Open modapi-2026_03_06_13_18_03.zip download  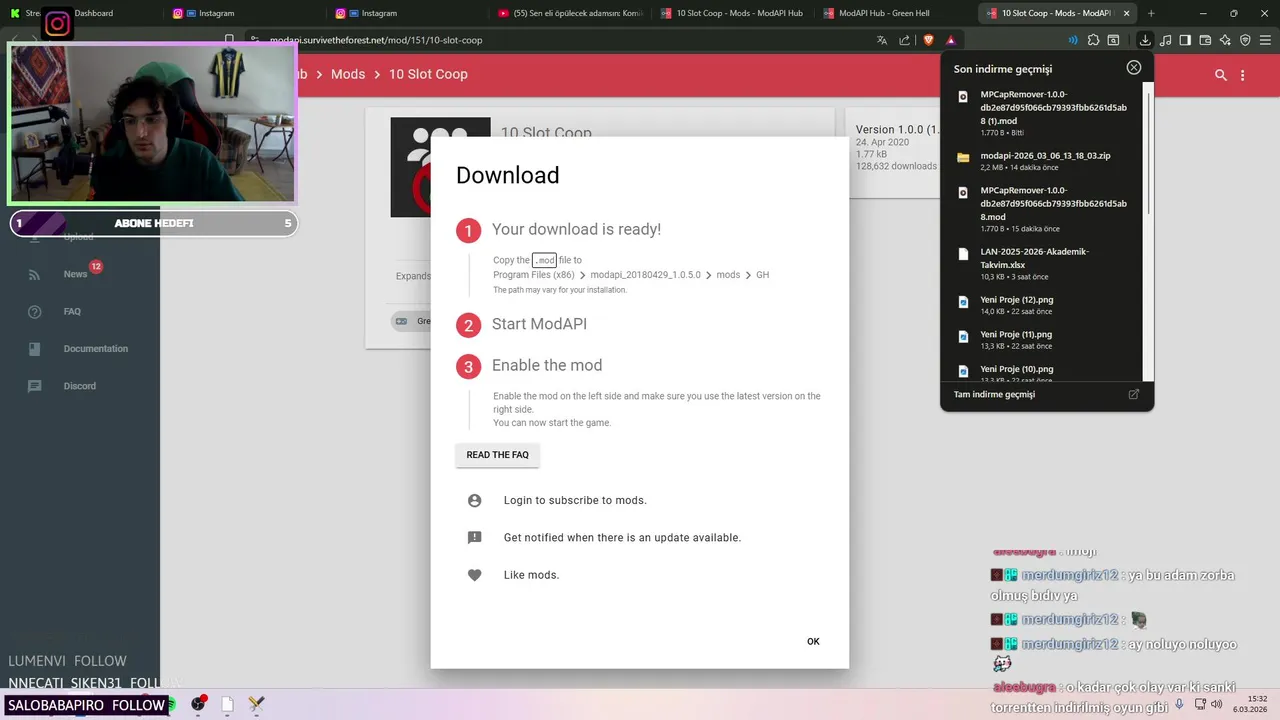[x=1045, y=163]
